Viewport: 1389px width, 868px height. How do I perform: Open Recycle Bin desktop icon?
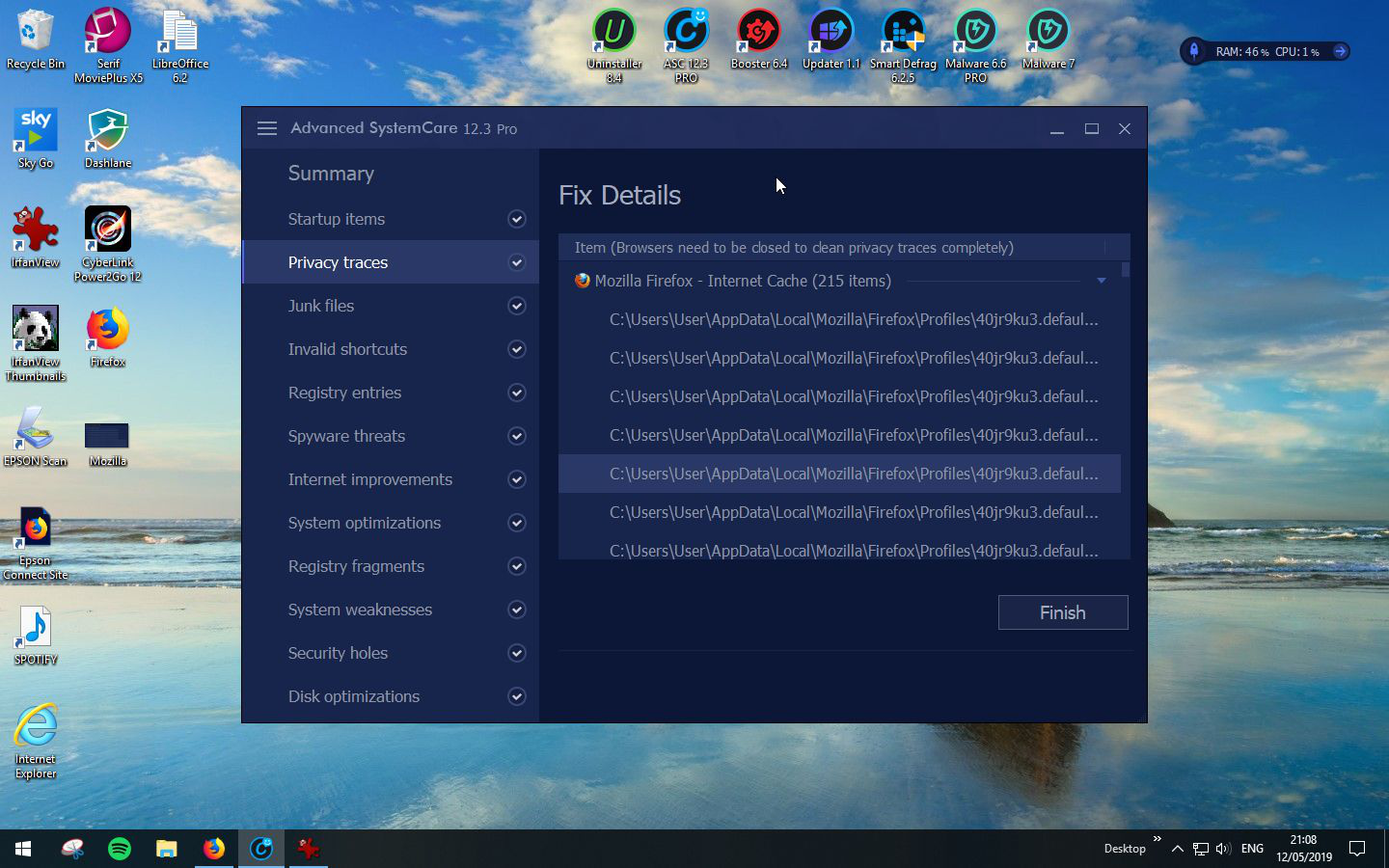[36, 40]
